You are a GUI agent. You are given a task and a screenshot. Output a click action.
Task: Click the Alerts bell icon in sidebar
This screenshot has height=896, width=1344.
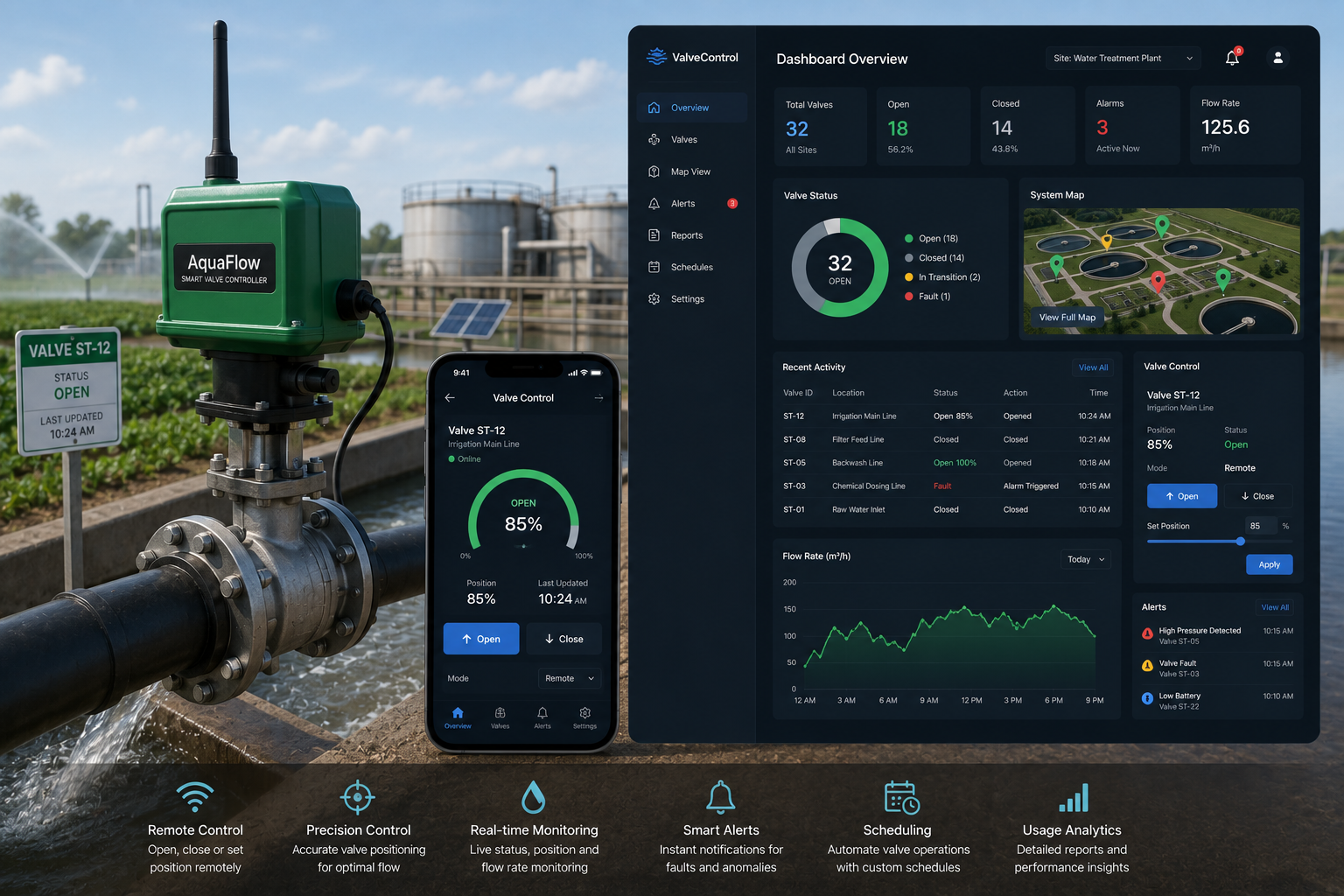tap(654, 203)
